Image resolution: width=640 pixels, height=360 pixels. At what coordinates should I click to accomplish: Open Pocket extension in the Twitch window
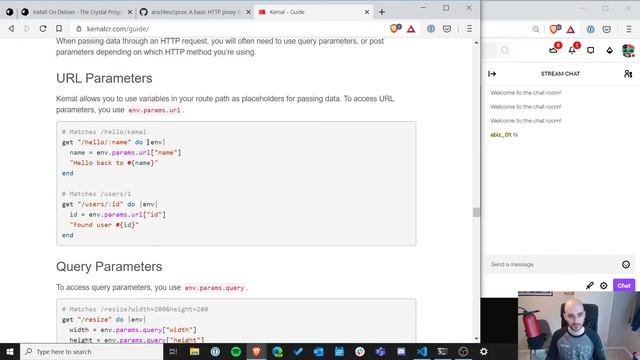pos(607,29)
